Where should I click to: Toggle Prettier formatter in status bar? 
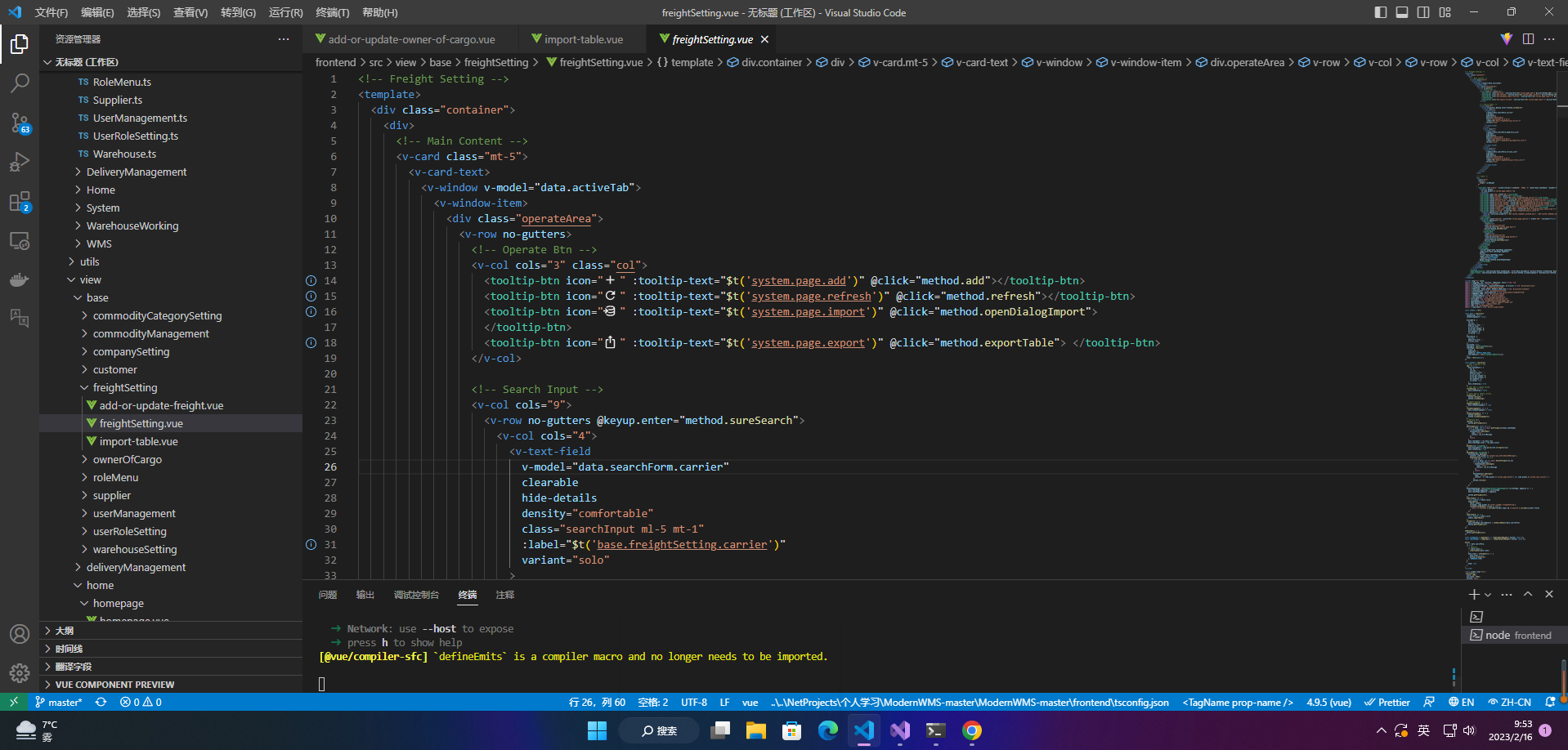point(1387,702)
